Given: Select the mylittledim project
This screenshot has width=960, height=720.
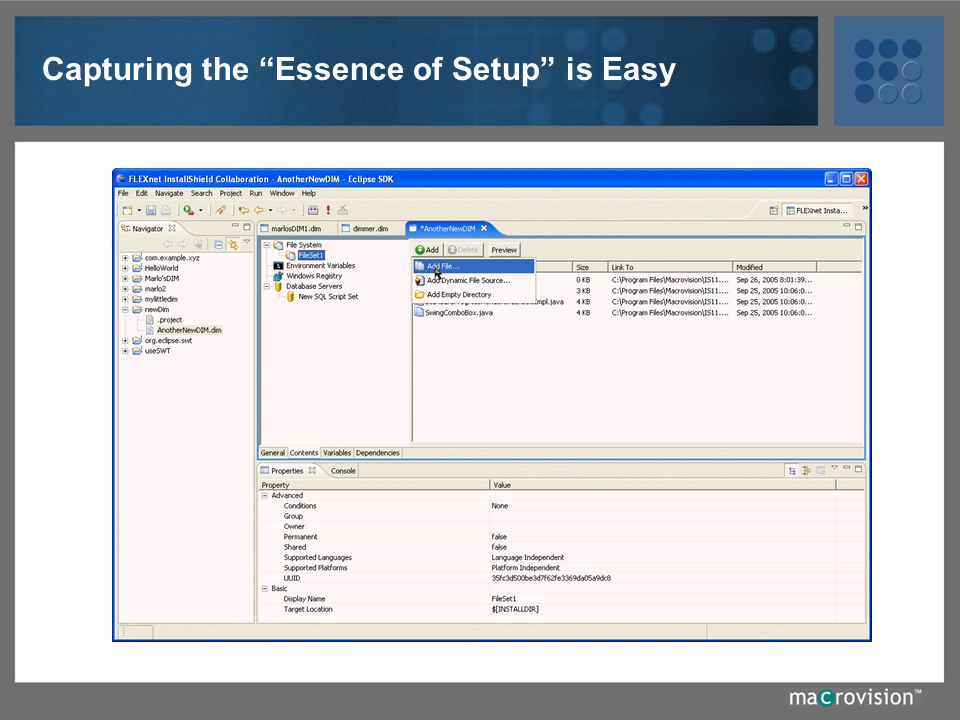Looking at the screenshot, I should point(155,299).
